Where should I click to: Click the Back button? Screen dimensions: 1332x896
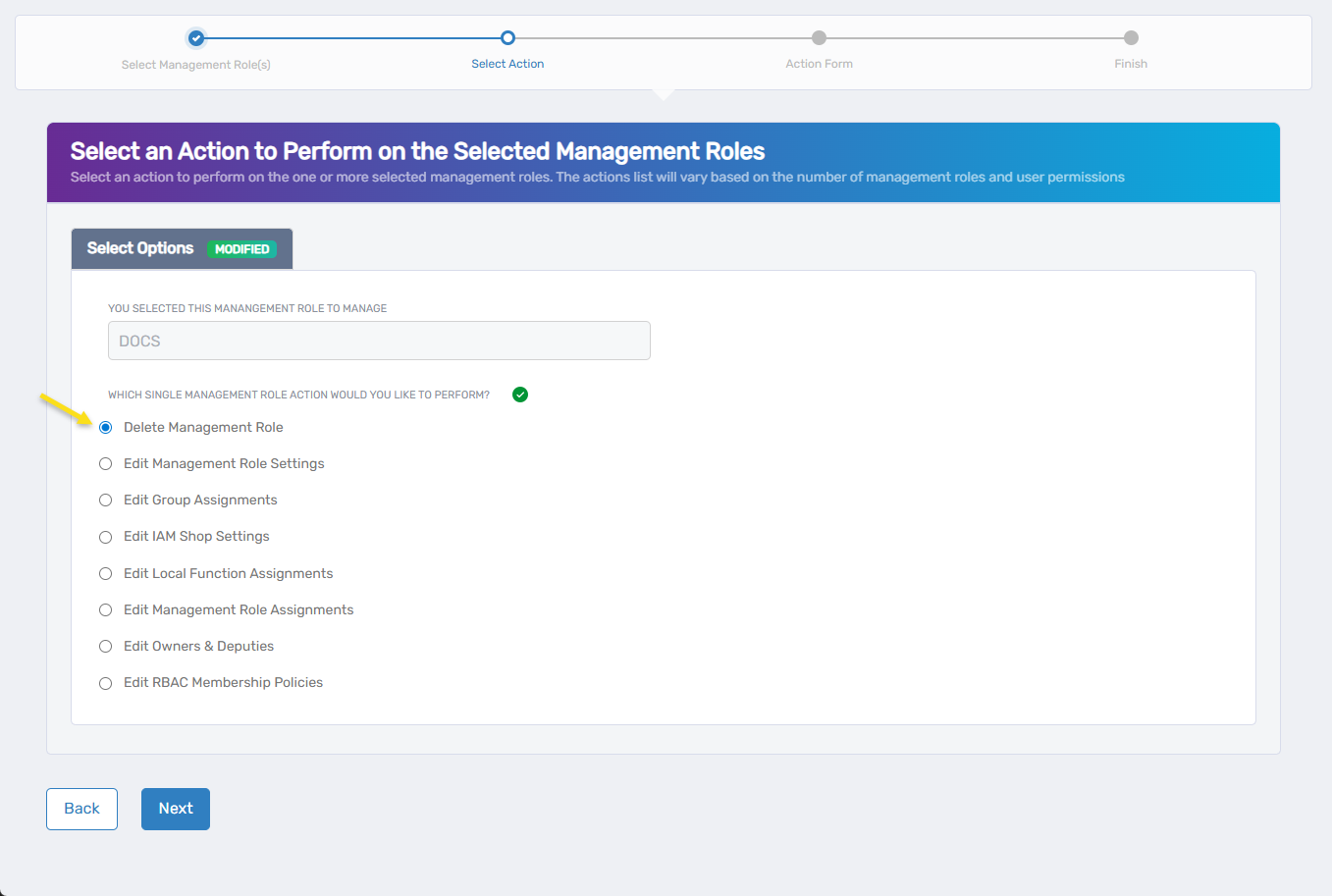click(x=81, y=808)
